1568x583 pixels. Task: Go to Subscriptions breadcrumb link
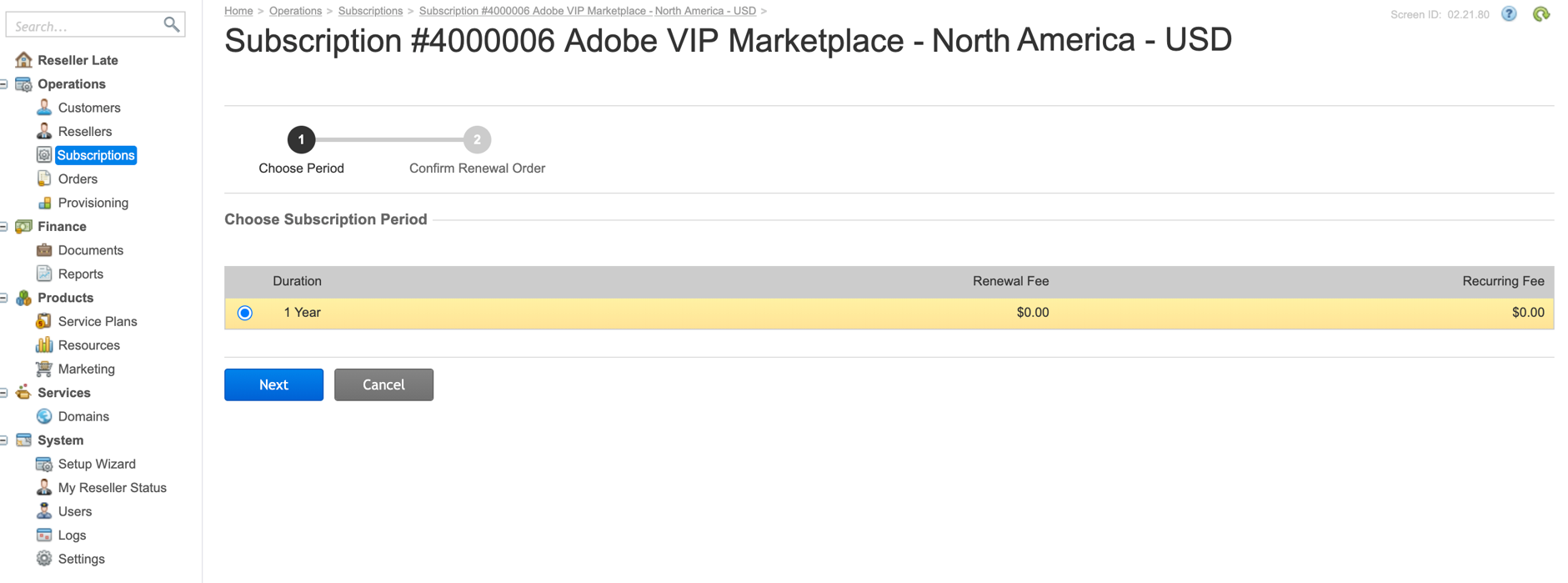[x=370, y=11]
